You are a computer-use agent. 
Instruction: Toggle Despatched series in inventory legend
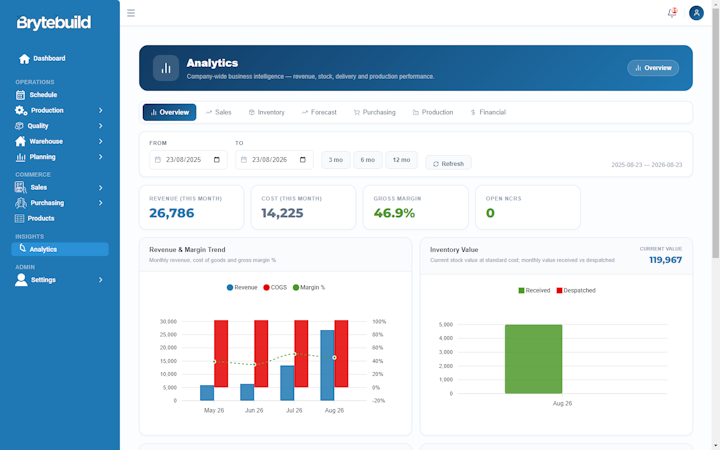tap(576, 291)
